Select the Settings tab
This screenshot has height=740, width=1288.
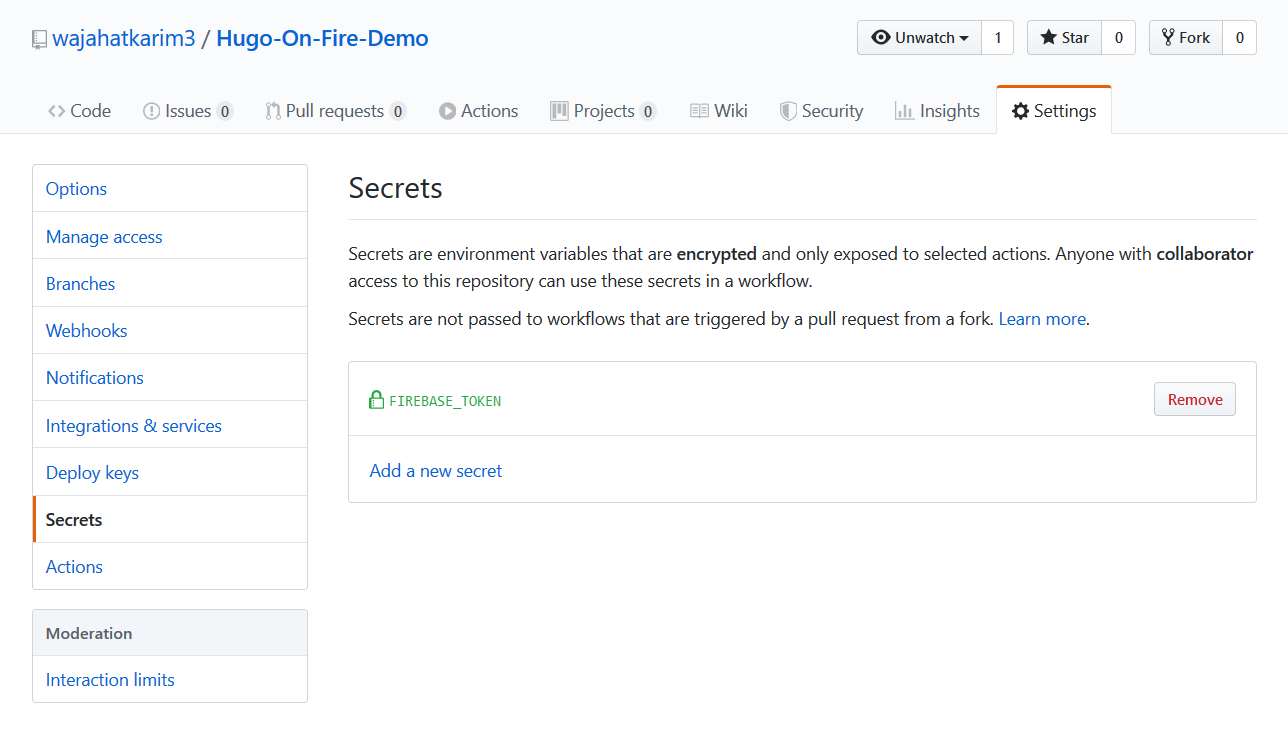1054,111
